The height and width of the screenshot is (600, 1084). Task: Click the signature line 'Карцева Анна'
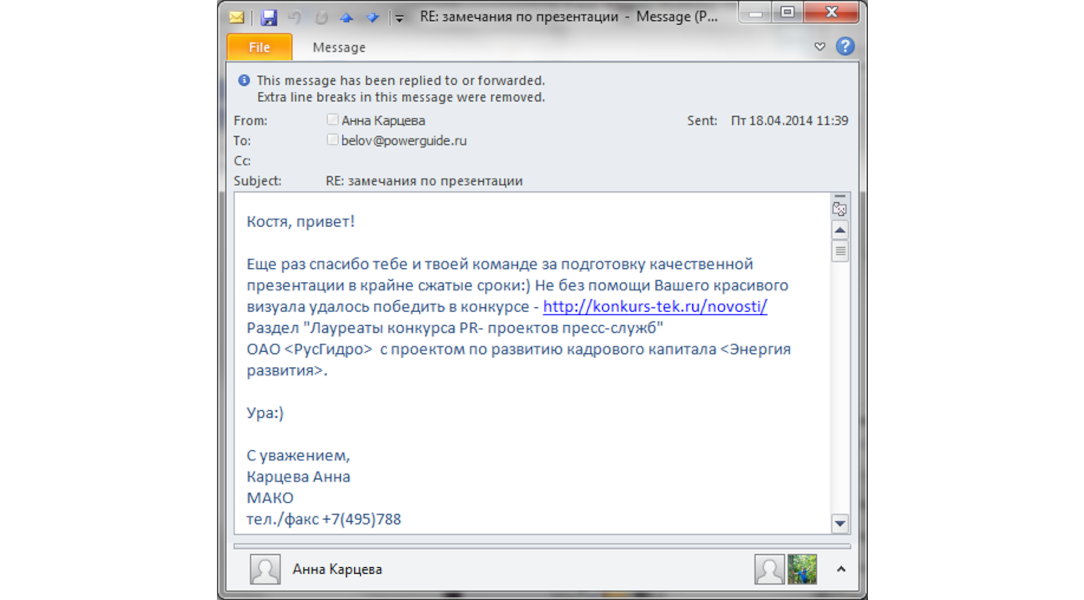point(299,476)
